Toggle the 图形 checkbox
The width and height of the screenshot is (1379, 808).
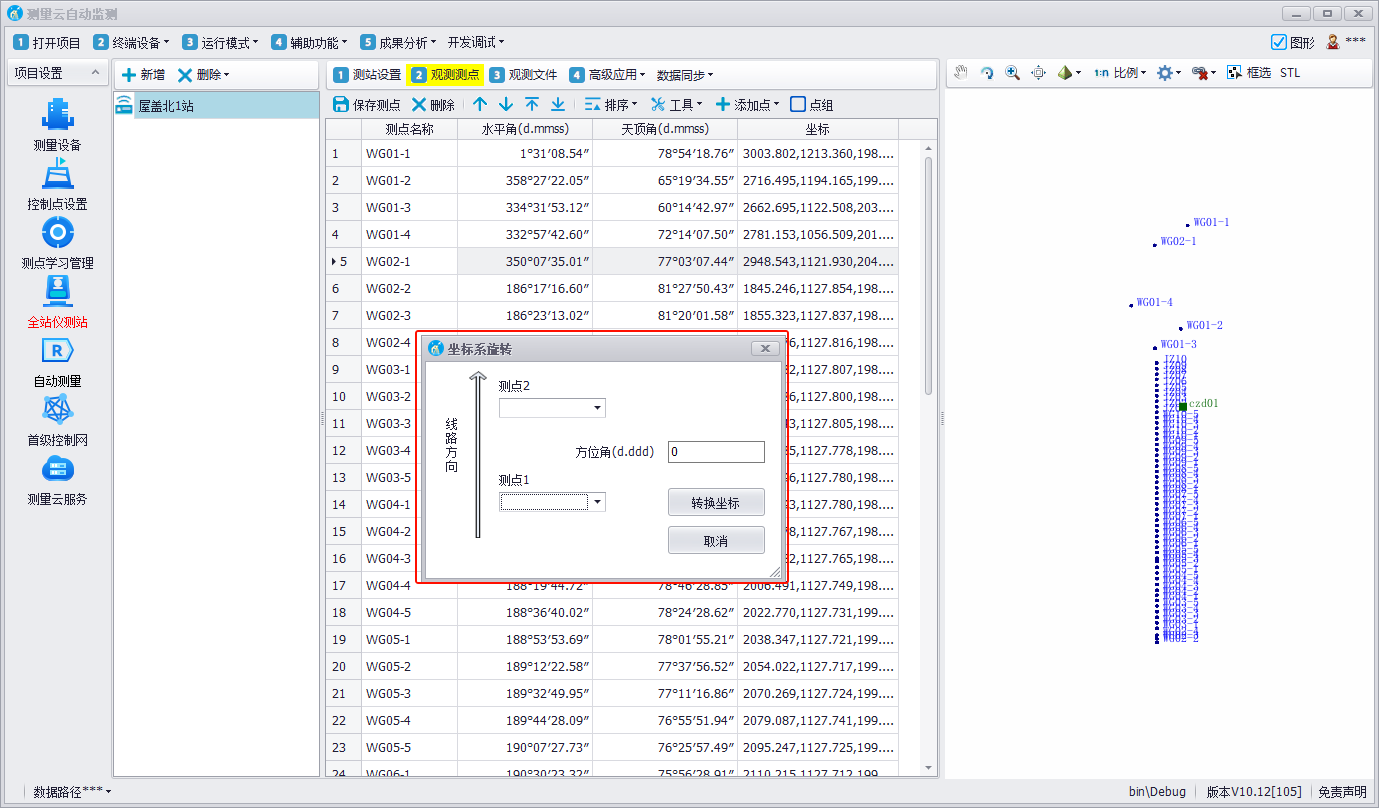(1278, 42)
